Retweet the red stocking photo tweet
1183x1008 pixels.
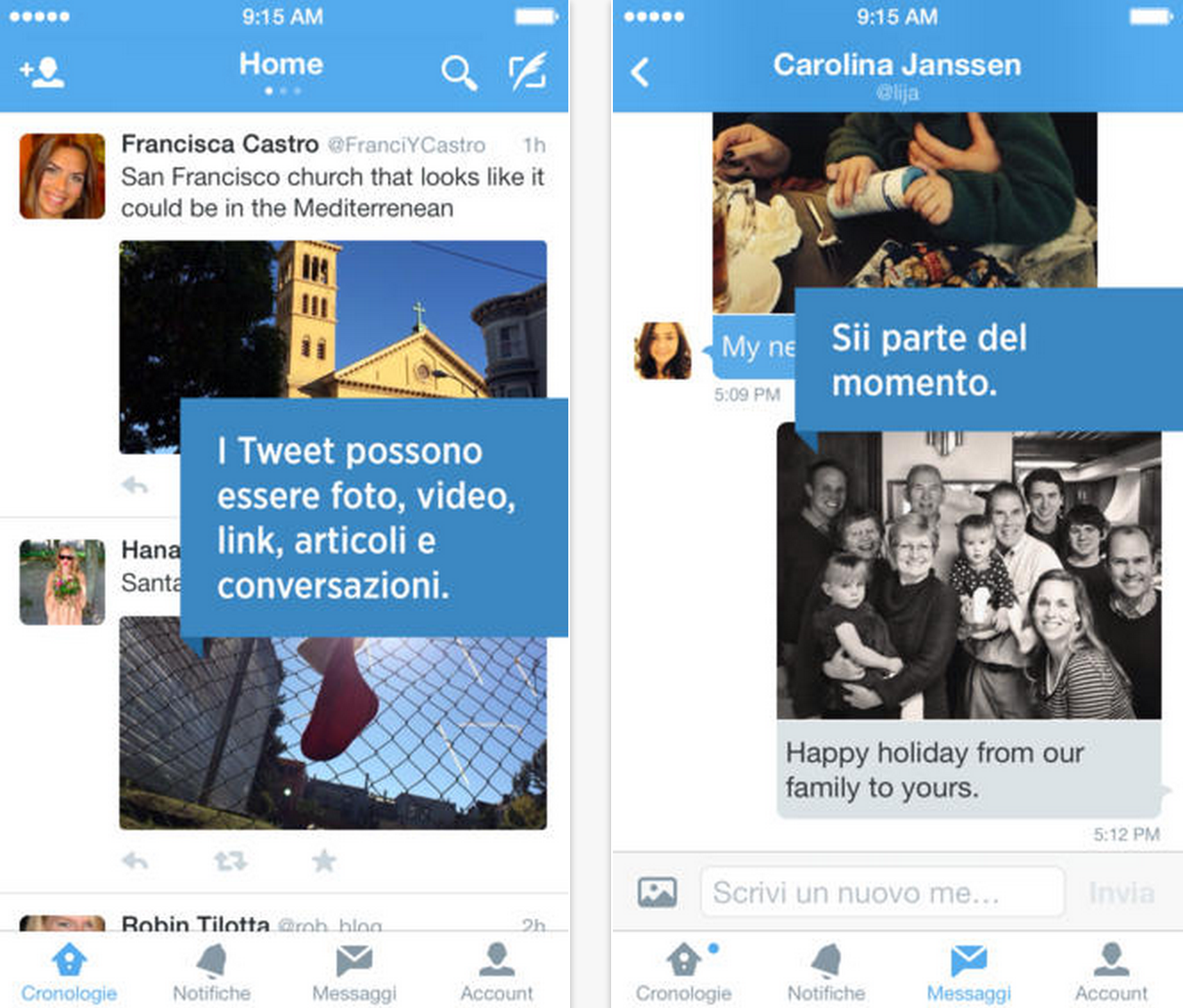click(x=230, y=861)
